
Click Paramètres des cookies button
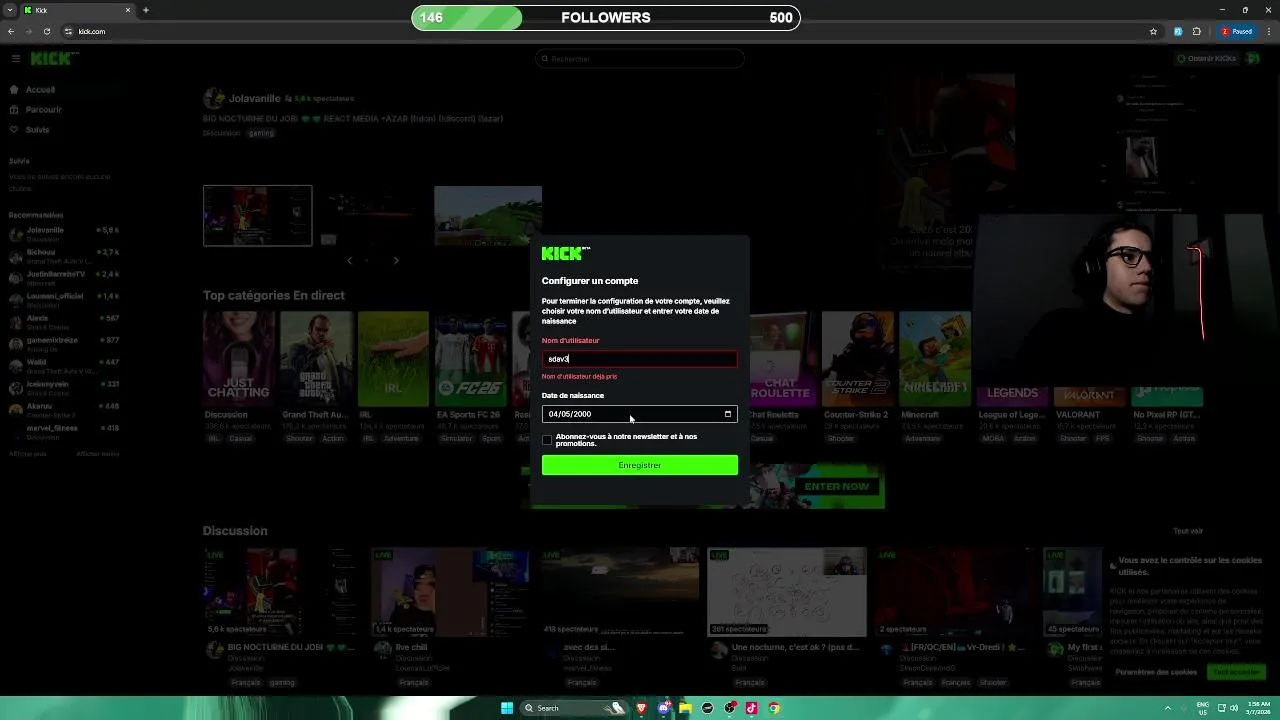[x=1156, y=672]
